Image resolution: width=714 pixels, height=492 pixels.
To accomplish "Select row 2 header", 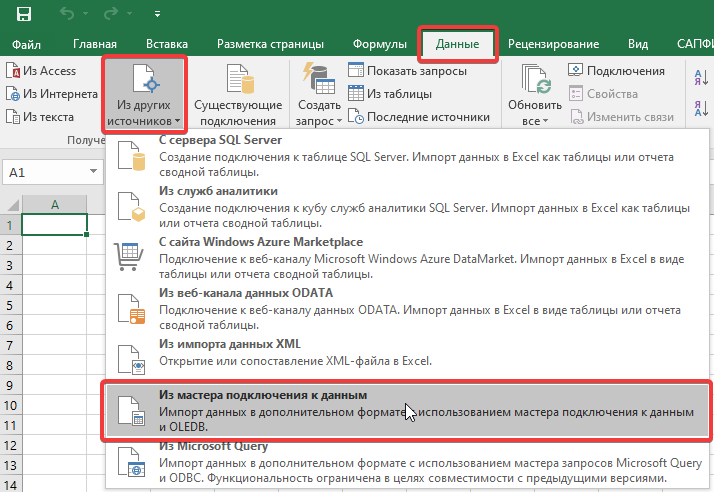I will click(10, 246).
